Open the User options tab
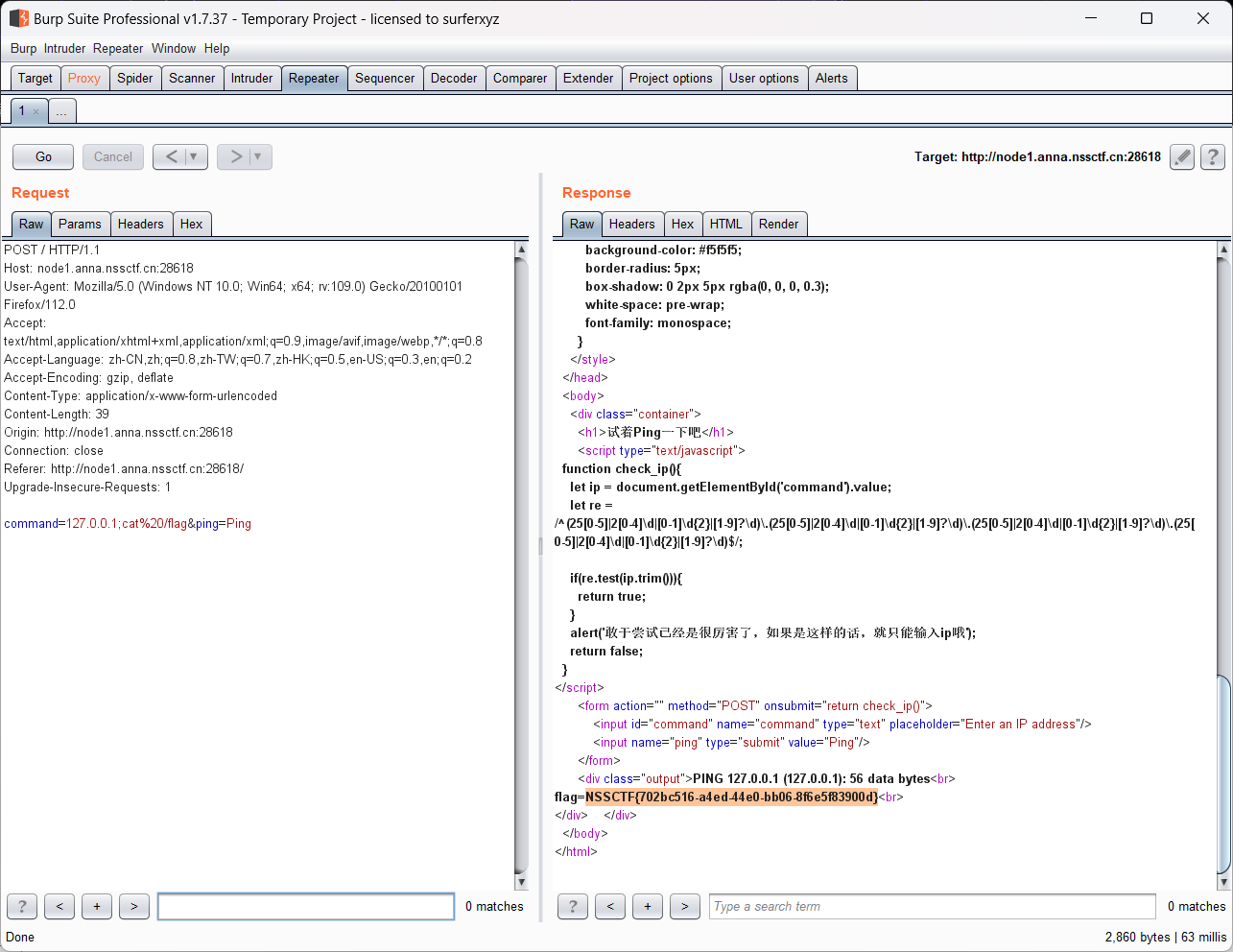This screenshot has width=1233, height=952. 764,78
